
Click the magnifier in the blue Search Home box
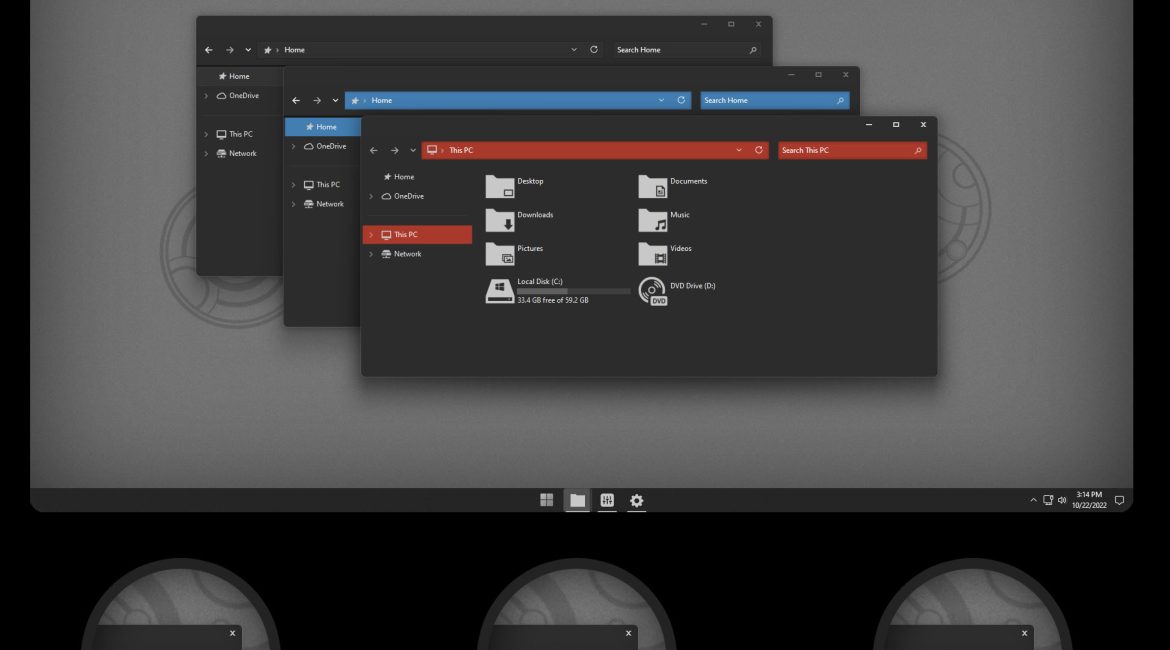[840, 100]
